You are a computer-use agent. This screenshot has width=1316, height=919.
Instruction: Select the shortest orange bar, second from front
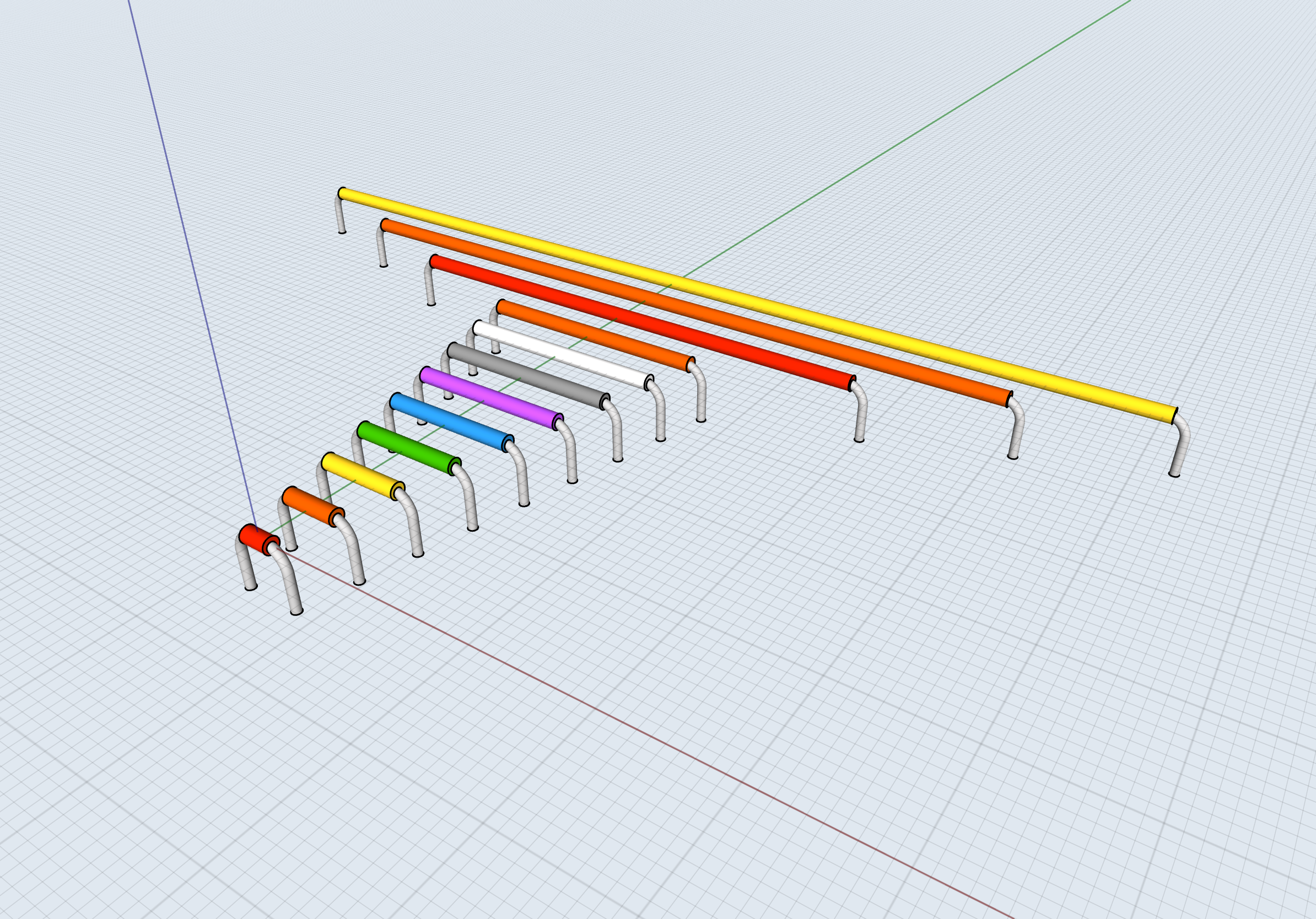312,506
